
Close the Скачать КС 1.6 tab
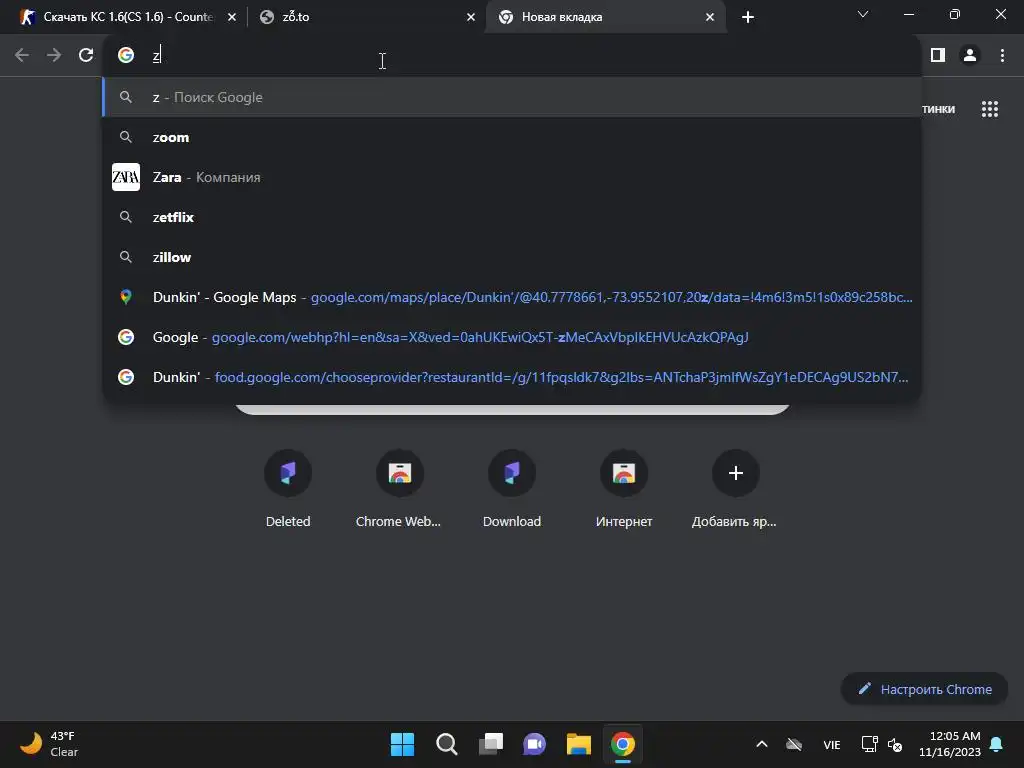(x=232, y=17)
